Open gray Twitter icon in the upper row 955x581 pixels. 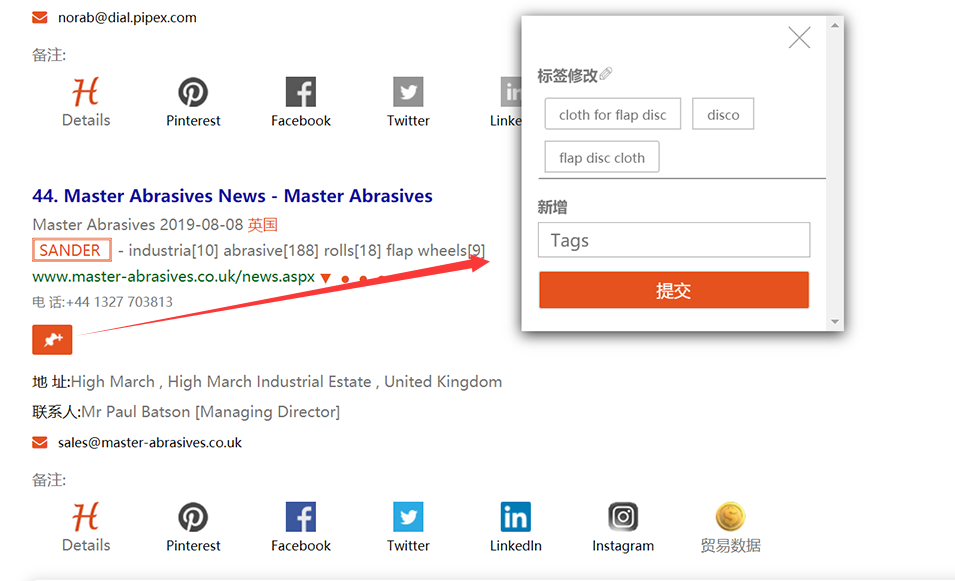click(x=408, y=92)
